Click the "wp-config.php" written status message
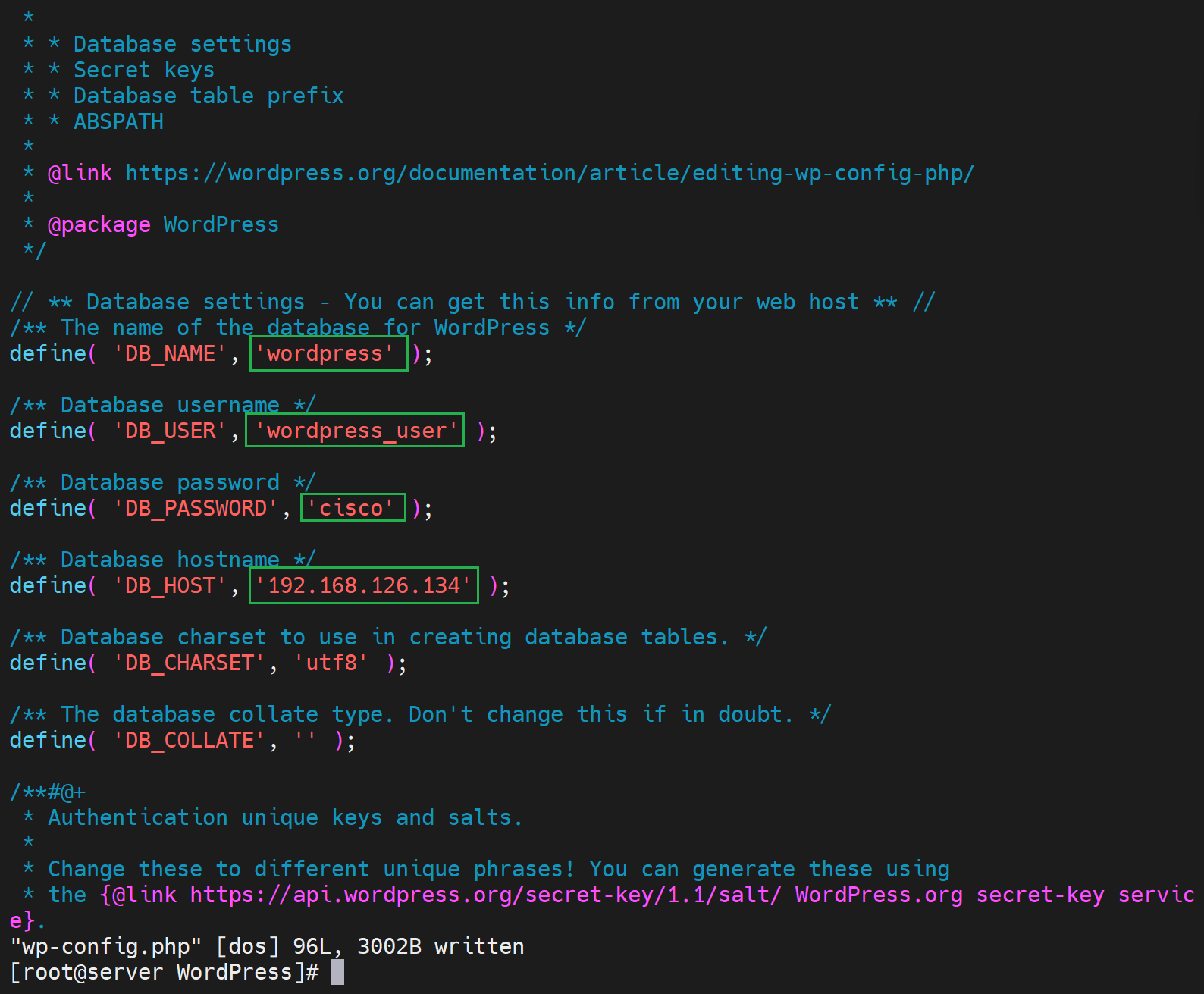The height and width of the screenshot is (994, 1204). [266, 947]
